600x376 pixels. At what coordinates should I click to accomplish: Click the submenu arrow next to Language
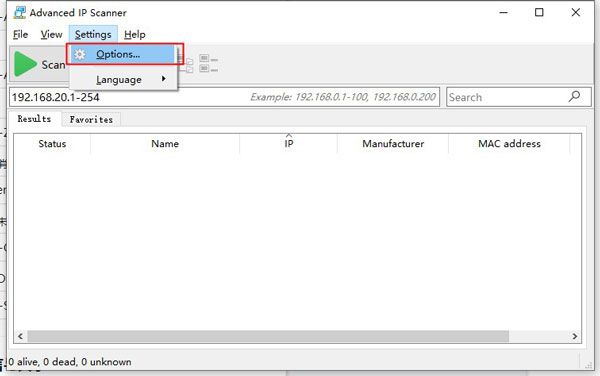[164, 79]
